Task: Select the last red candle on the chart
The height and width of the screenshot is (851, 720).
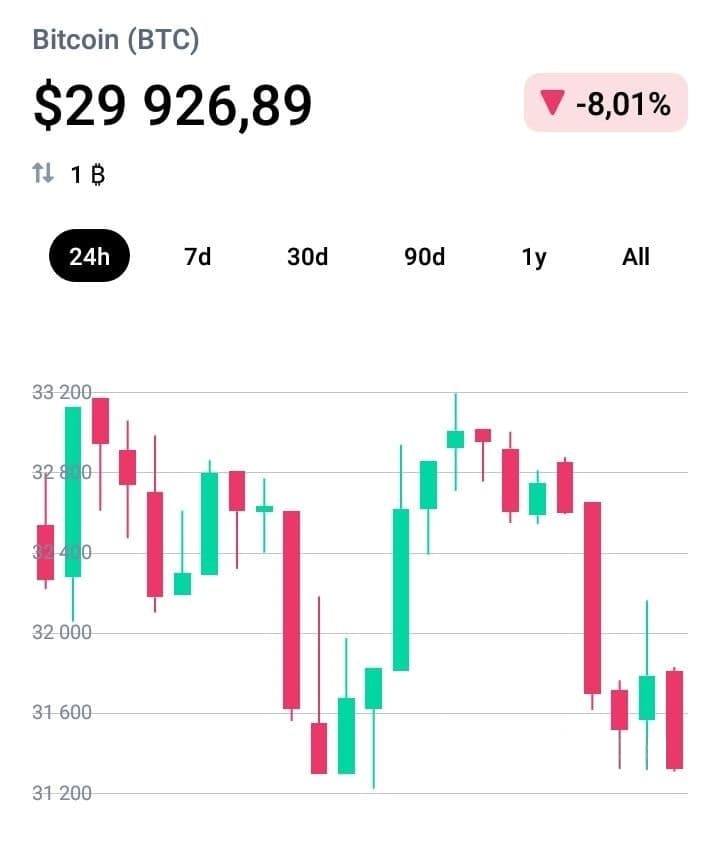Action: coord(674,719)
